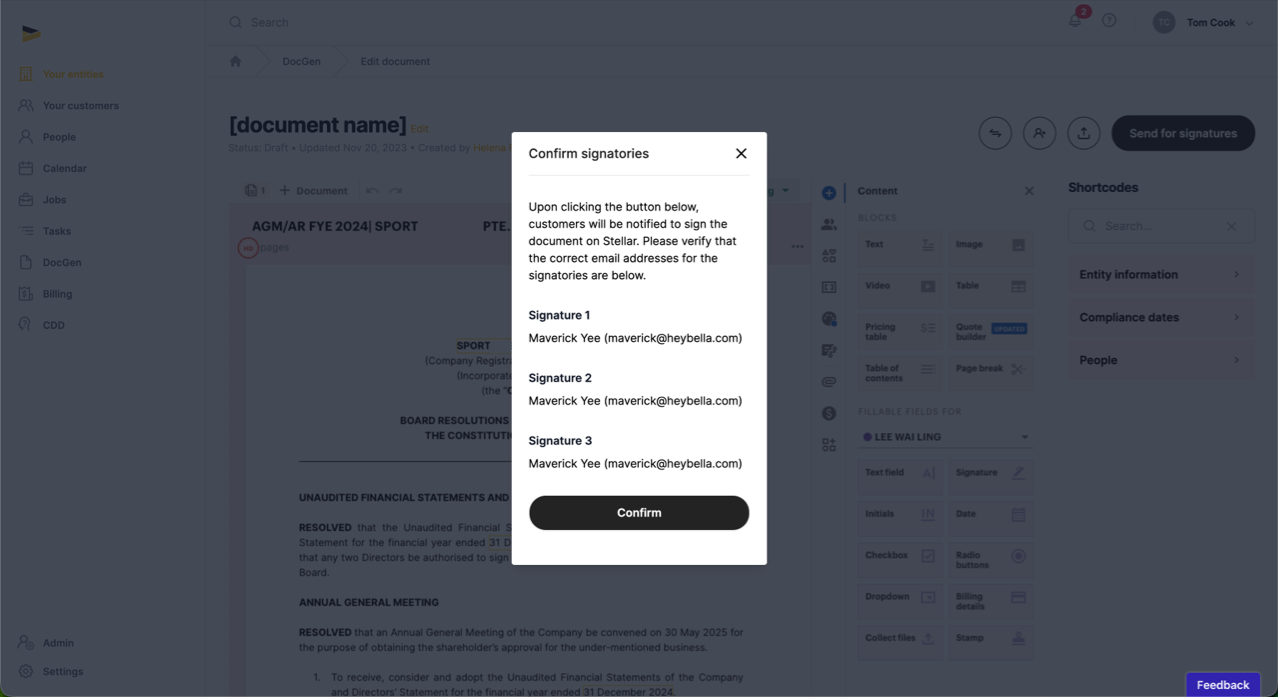Select the Signature fillable field block
This screenshot has width=1278, height=697.
pos(990,473)
